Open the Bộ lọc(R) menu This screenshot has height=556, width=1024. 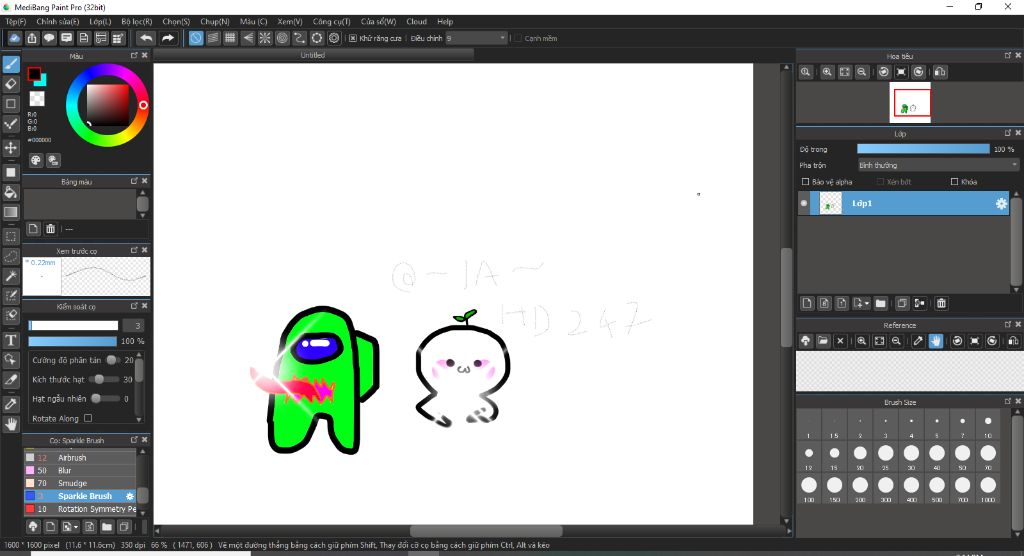[x=136, y=22]
